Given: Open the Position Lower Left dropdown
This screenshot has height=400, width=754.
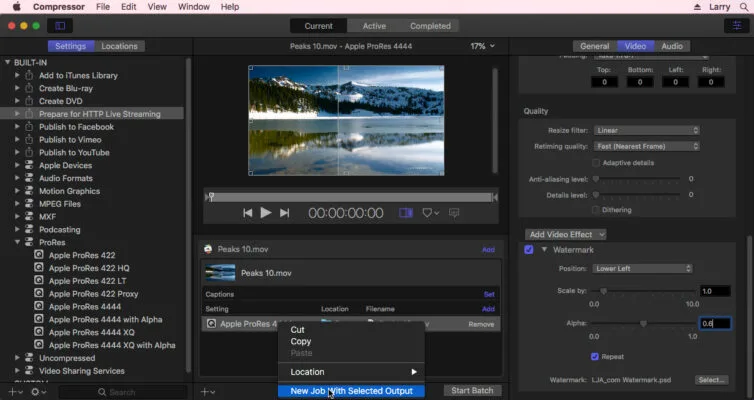Looking at the screenshot, I should pyautogui.click(x=643, y=268).
